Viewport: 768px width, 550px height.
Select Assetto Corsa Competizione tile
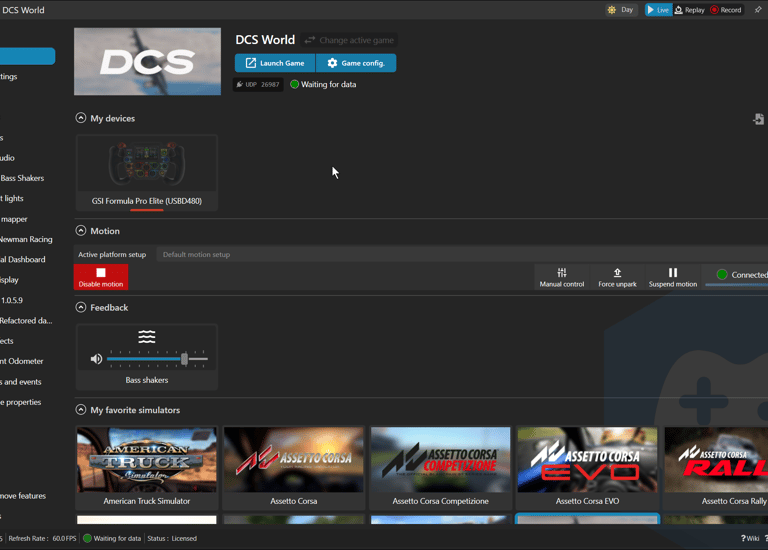(x=440, y=468)
